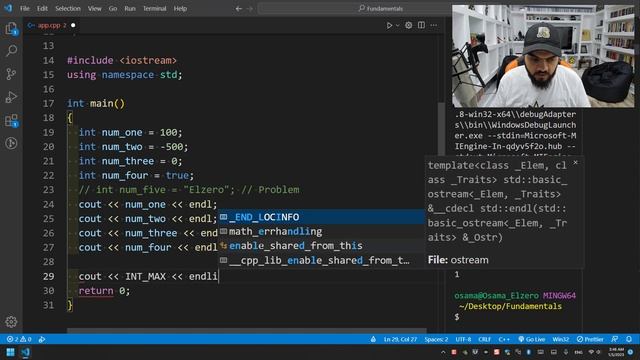Viewport: 640px width, 360px height.
Task: Open the Edit menu
Action: pos(42,9)
